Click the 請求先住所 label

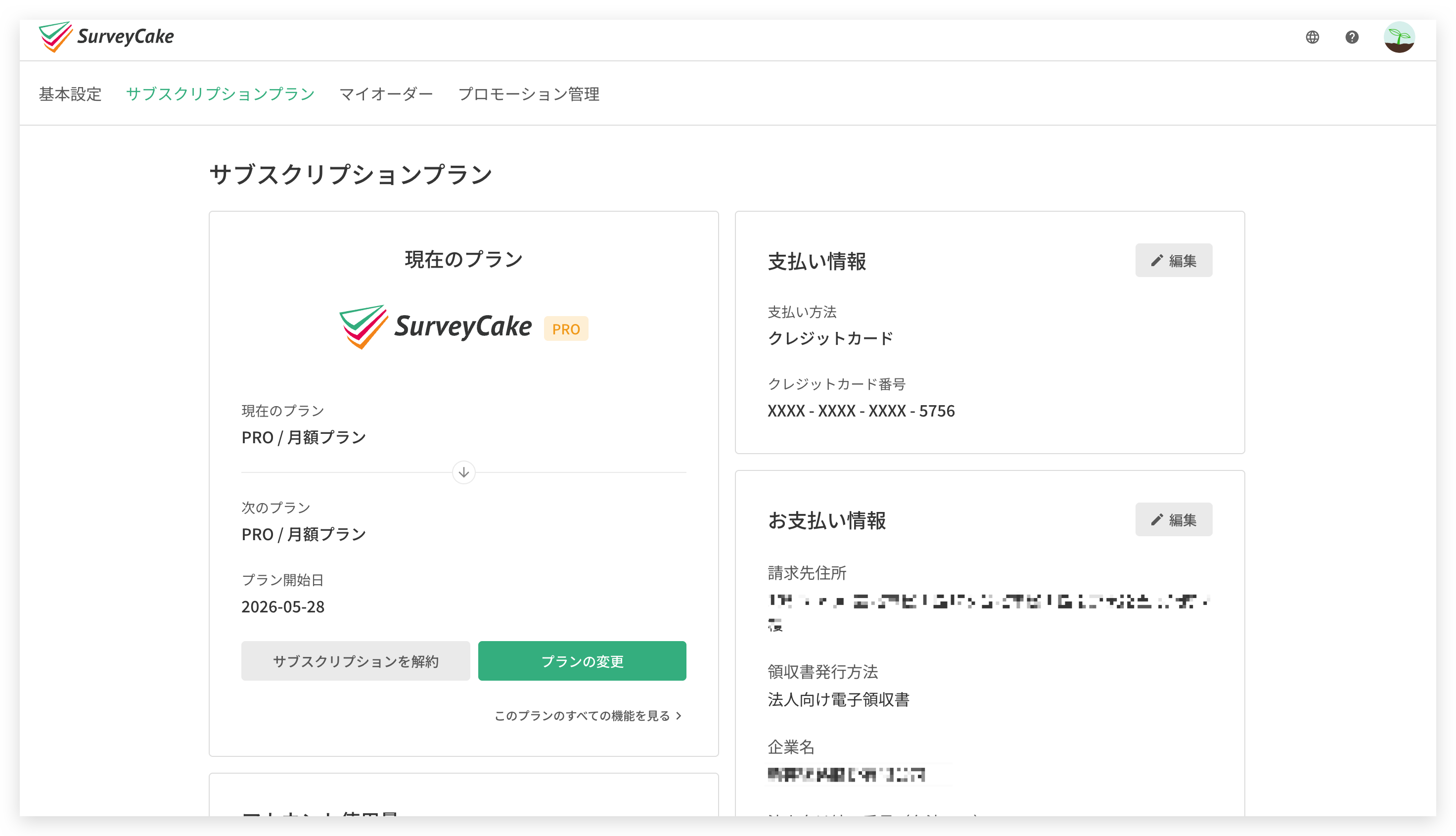[807, 573]
